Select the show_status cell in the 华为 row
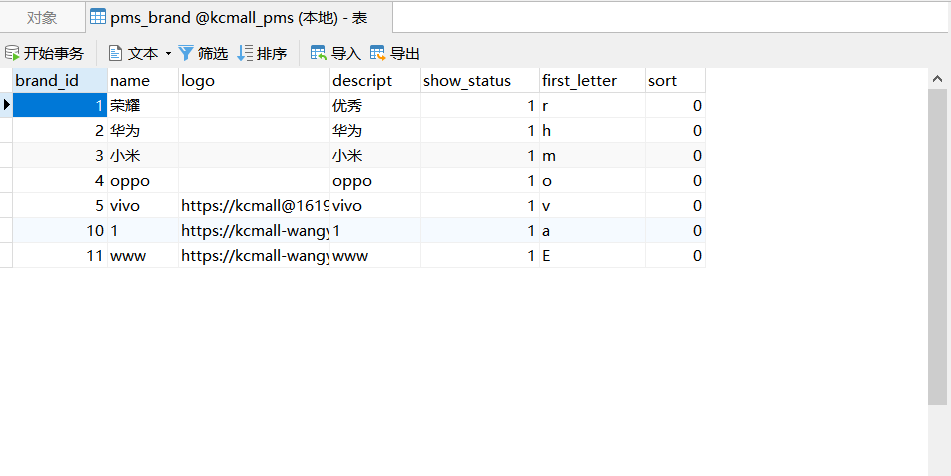This screenshot has height=476, width=951. pyautogui.click(x=480, y=130)
